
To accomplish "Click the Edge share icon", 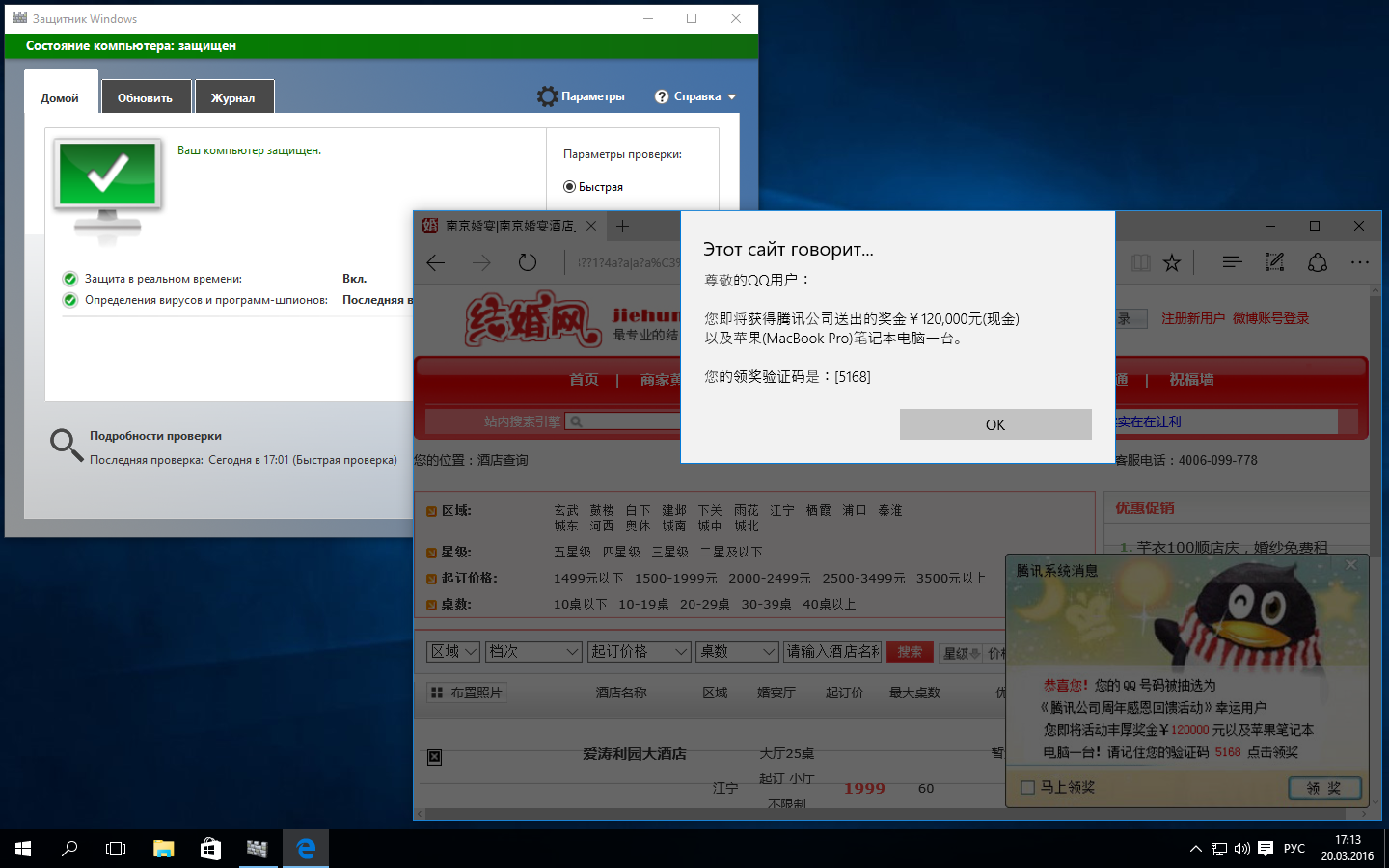I will 1318,262.
